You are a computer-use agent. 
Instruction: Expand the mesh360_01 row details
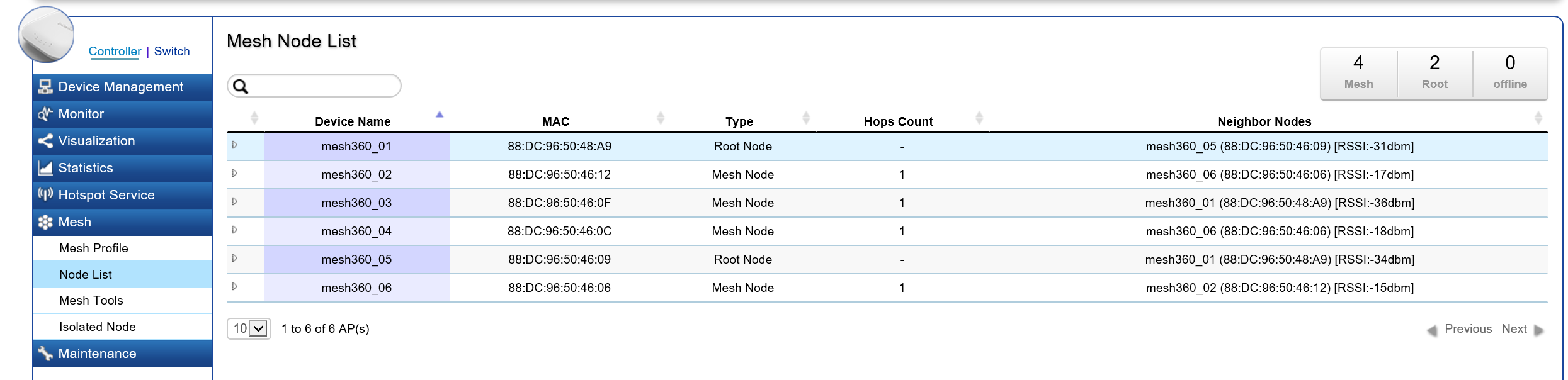235,145
